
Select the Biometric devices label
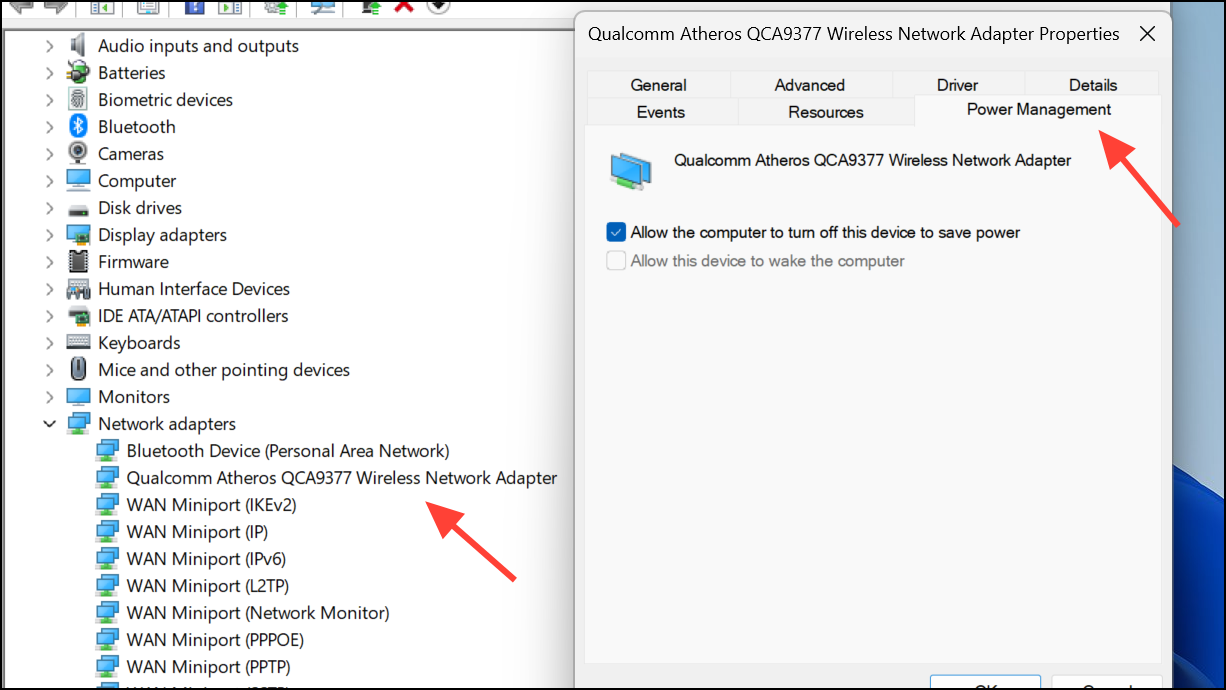[165, 100]
